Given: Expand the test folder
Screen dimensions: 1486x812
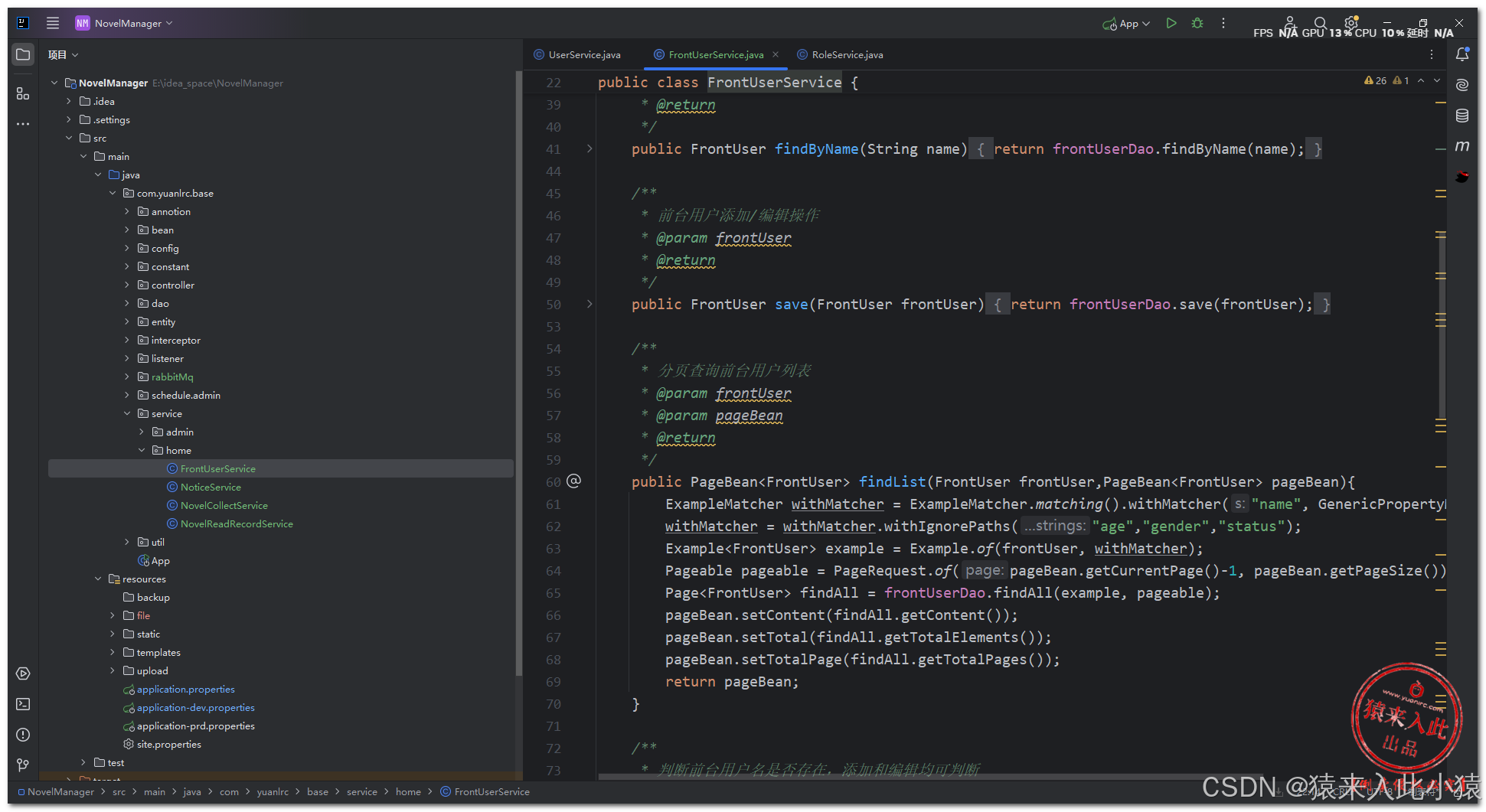Looking at the screenshot, I should click(x=83, y=762).
